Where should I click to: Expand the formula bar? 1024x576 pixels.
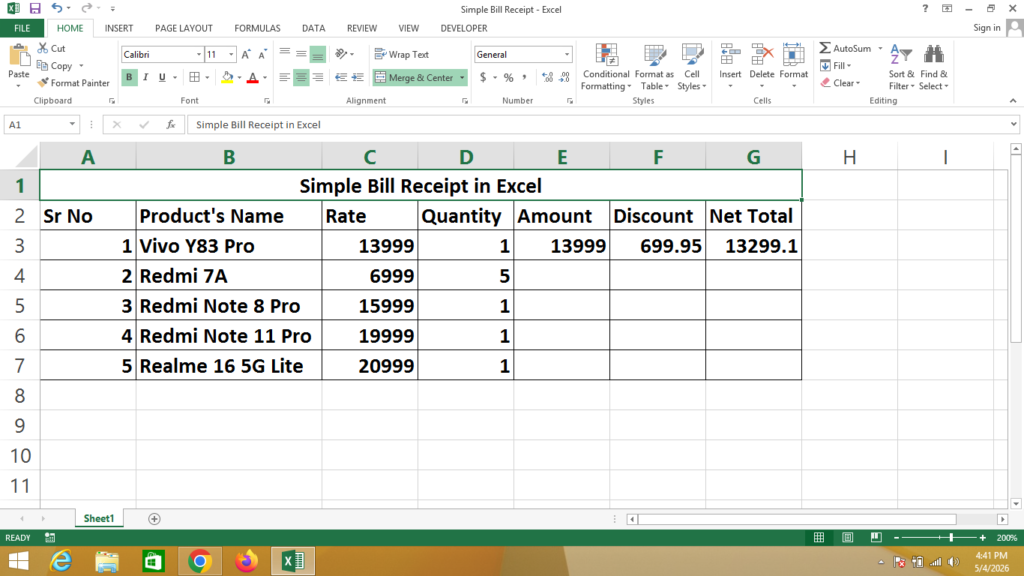(1013, 124)
